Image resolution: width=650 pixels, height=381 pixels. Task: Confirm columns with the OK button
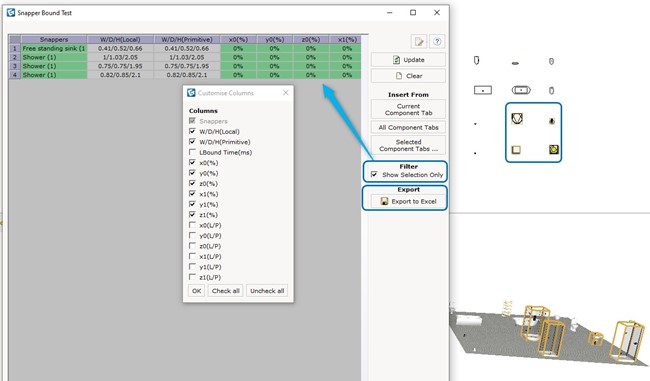196,291
